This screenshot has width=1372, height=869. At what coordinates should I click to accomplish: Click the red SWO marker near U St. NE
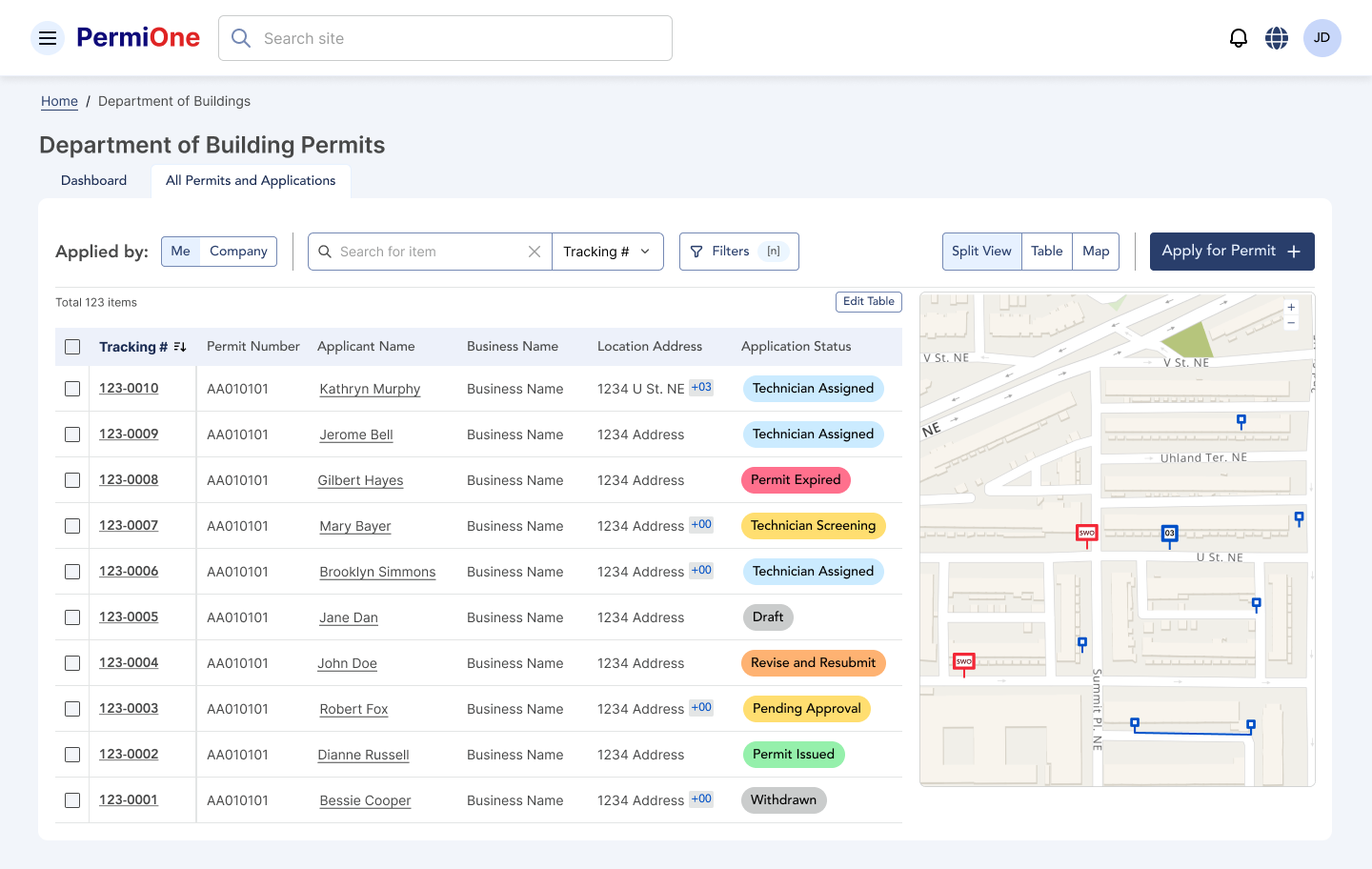(x=1086, y=534)
